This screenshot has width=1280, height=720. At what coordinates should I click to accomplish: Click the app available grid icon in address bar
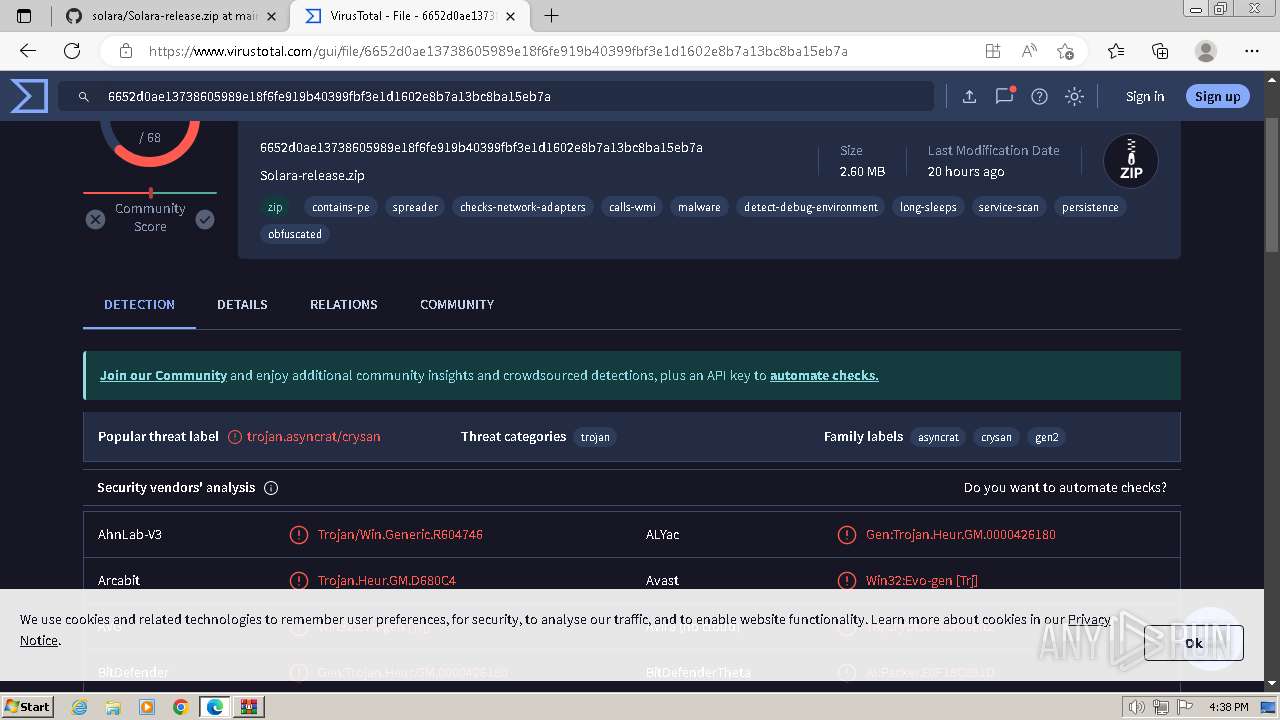993,51
